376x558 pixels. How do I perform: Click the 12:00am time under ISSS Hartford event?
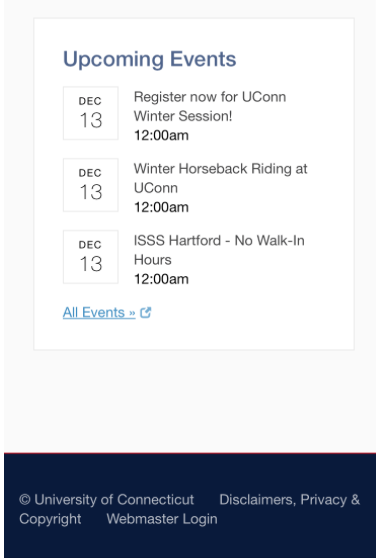(x=161, y=279)
